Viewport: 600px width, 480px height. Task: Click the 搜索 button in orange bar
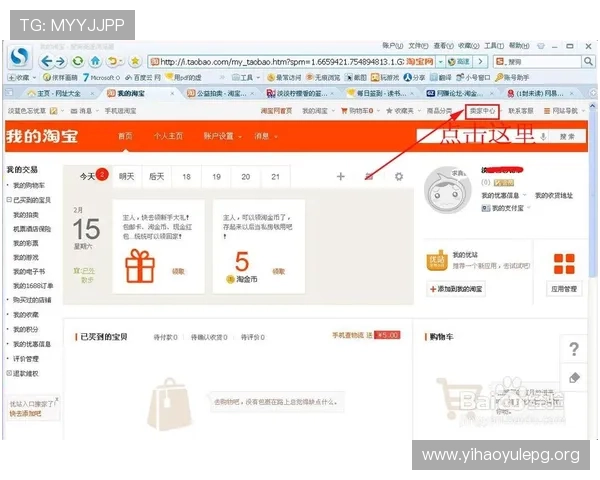click(567, 137)
